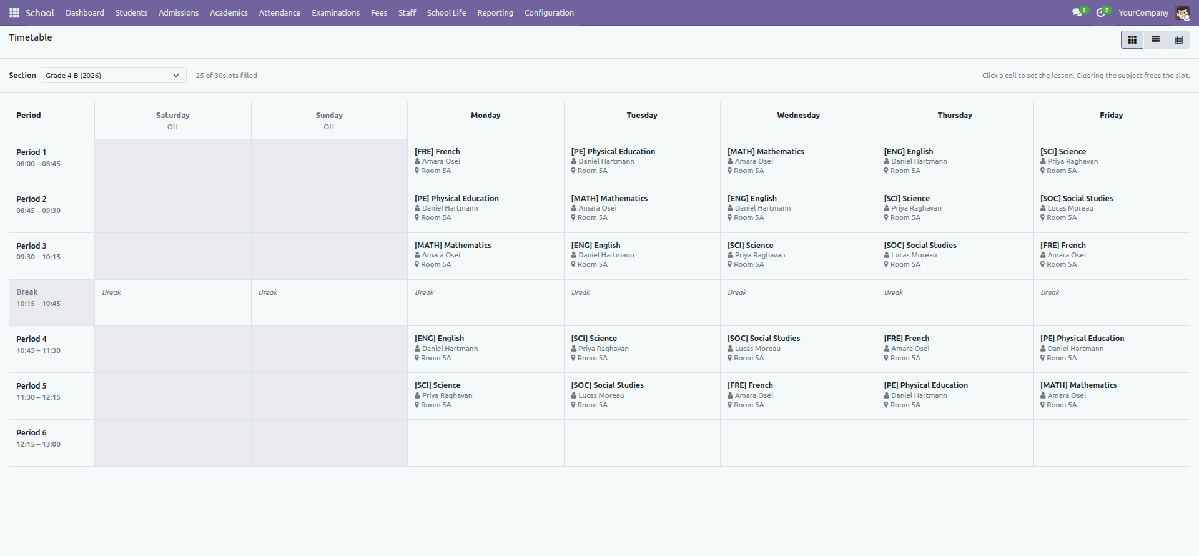The height and width of the screenshot is (556, 1199).
Task: Click room pin icon in Thursday Period 4 French
Action: (x=887, y=358)
